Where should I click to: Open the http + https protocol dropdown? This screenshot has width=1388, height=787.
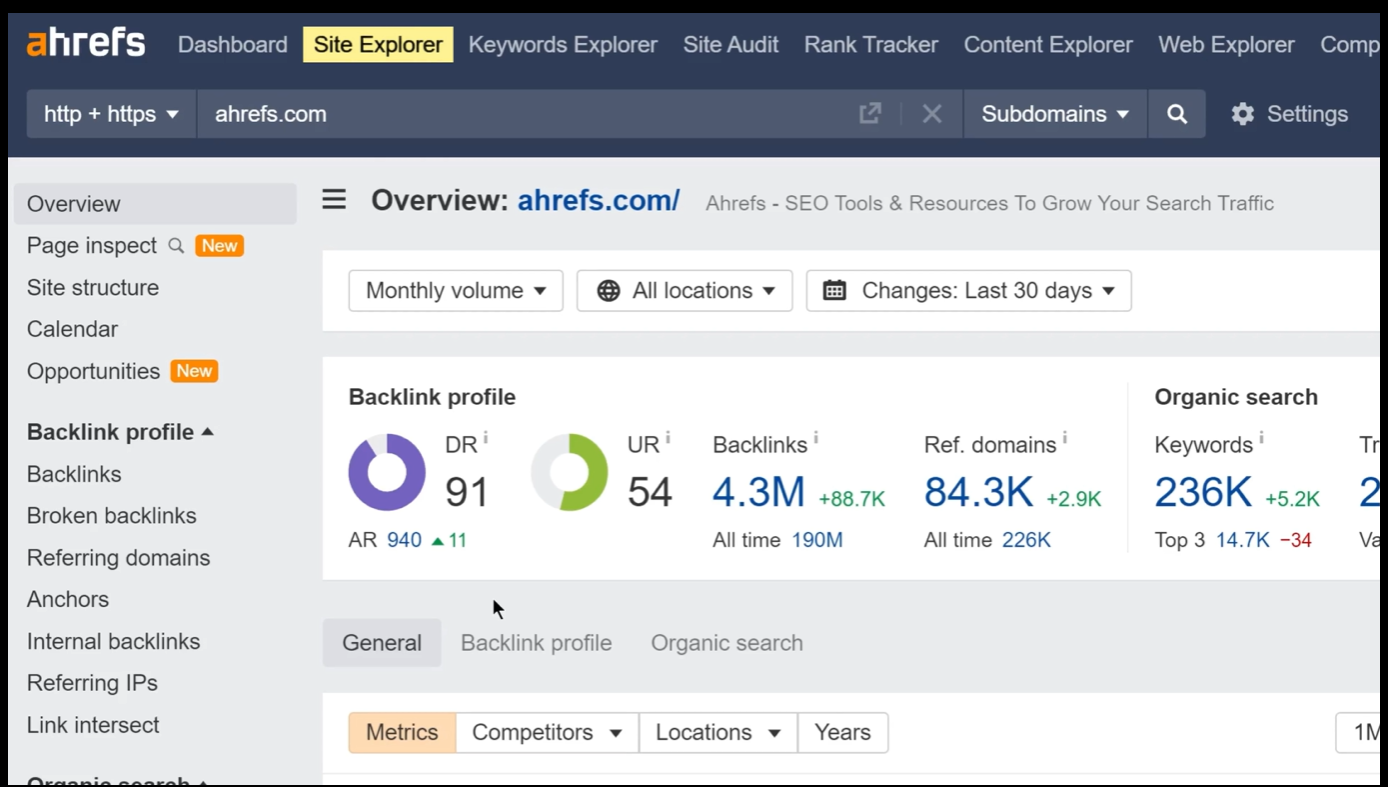[111, 114]
